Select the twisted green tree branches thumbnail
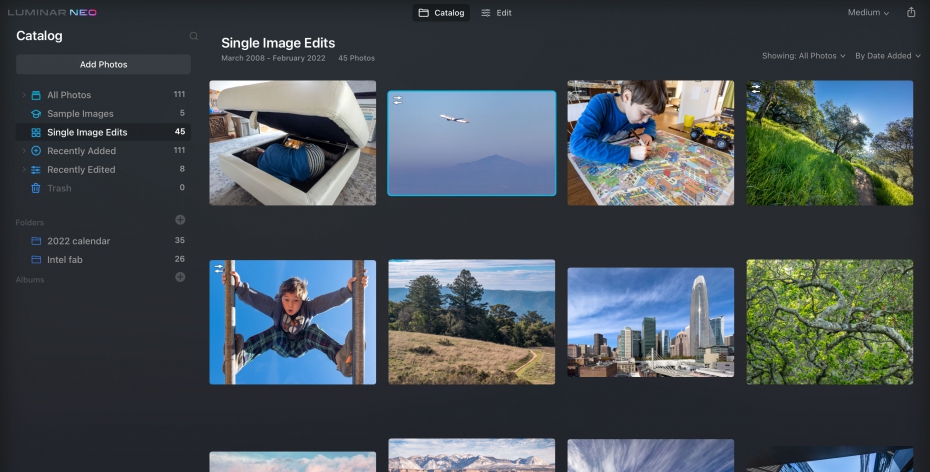 pos(830,322)
